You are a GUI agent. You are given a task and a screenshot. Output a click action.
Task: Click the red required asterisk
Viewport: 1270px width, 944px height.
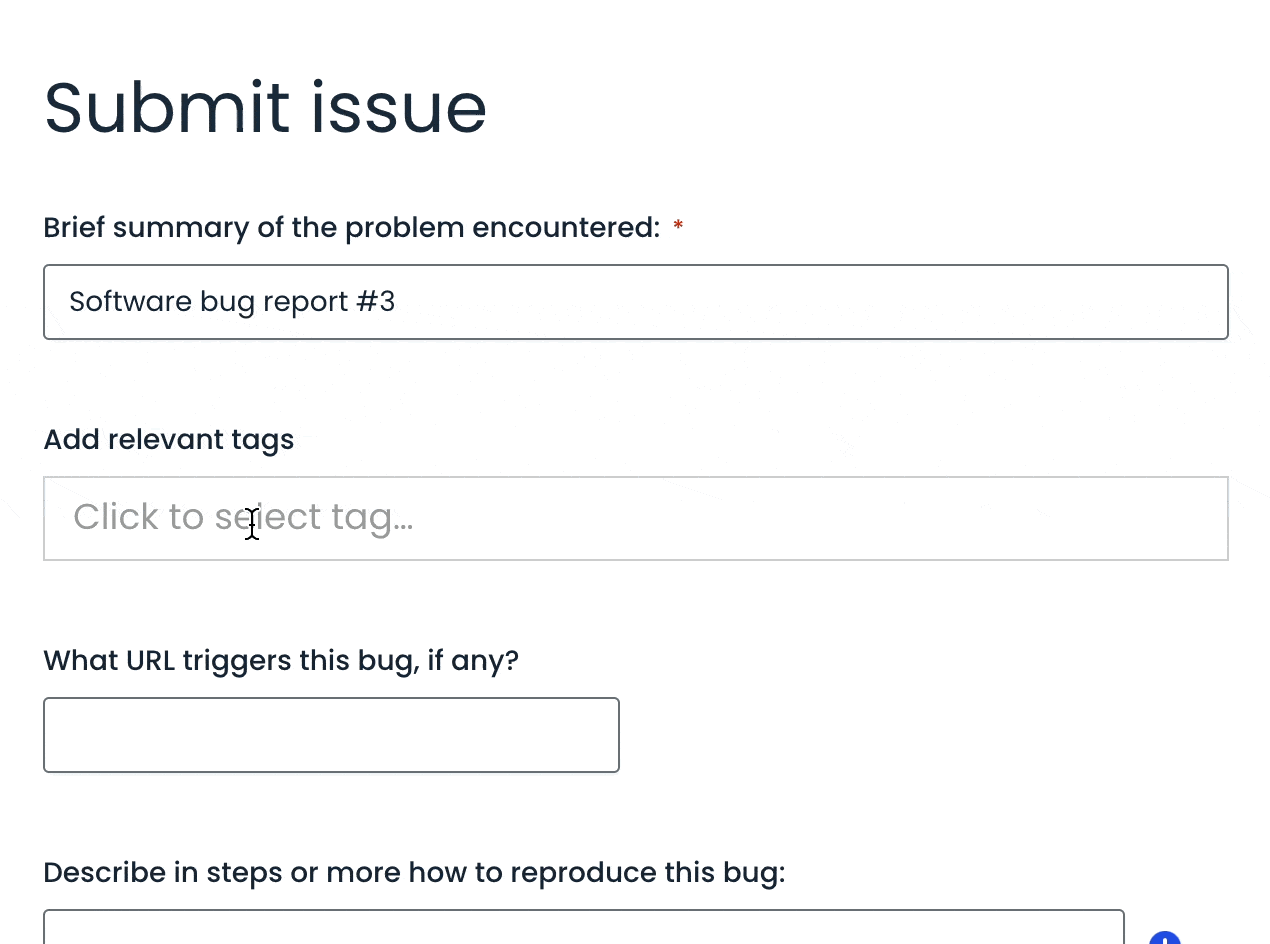click(678, 228)
